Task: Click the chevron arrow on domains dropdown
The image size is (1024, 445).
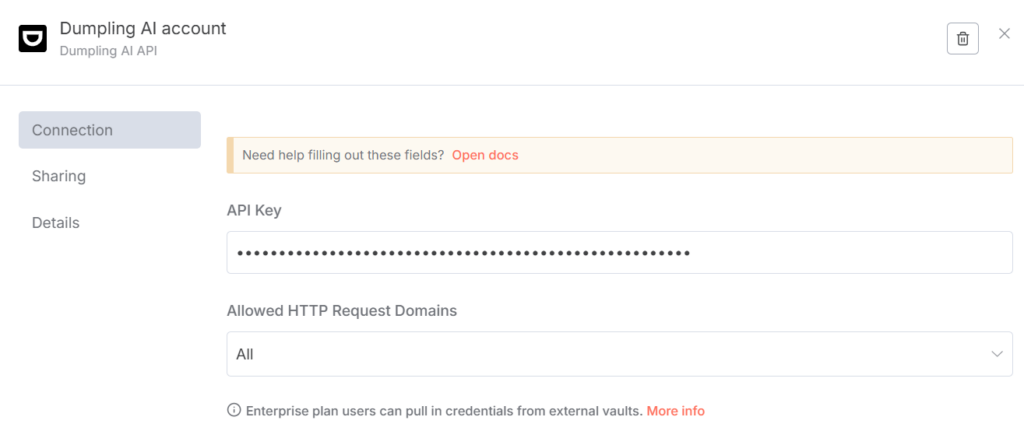Action: coord(996,354)
